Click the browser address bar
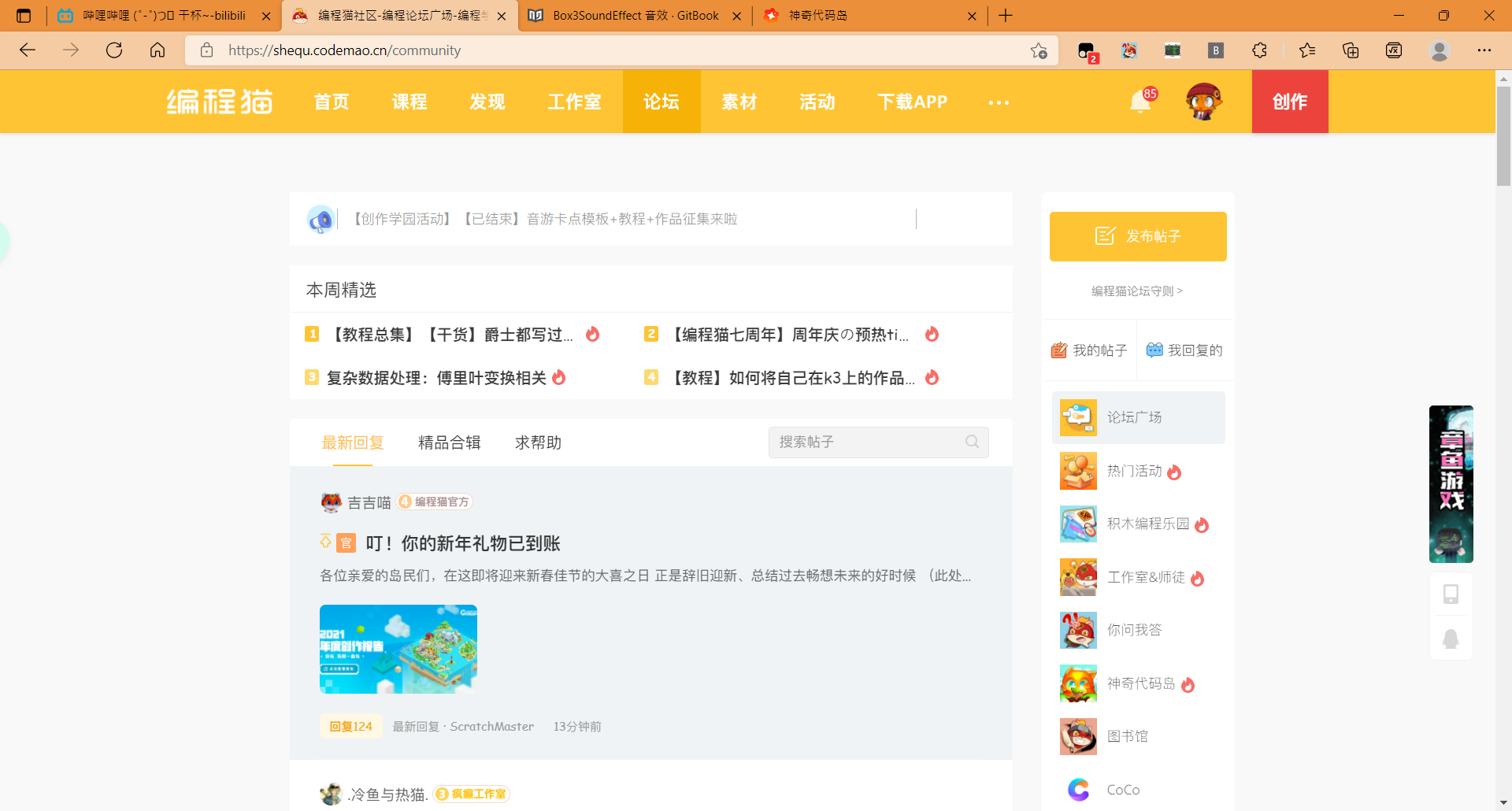This screenshot has width=1512, height=811. click(622, 50)
